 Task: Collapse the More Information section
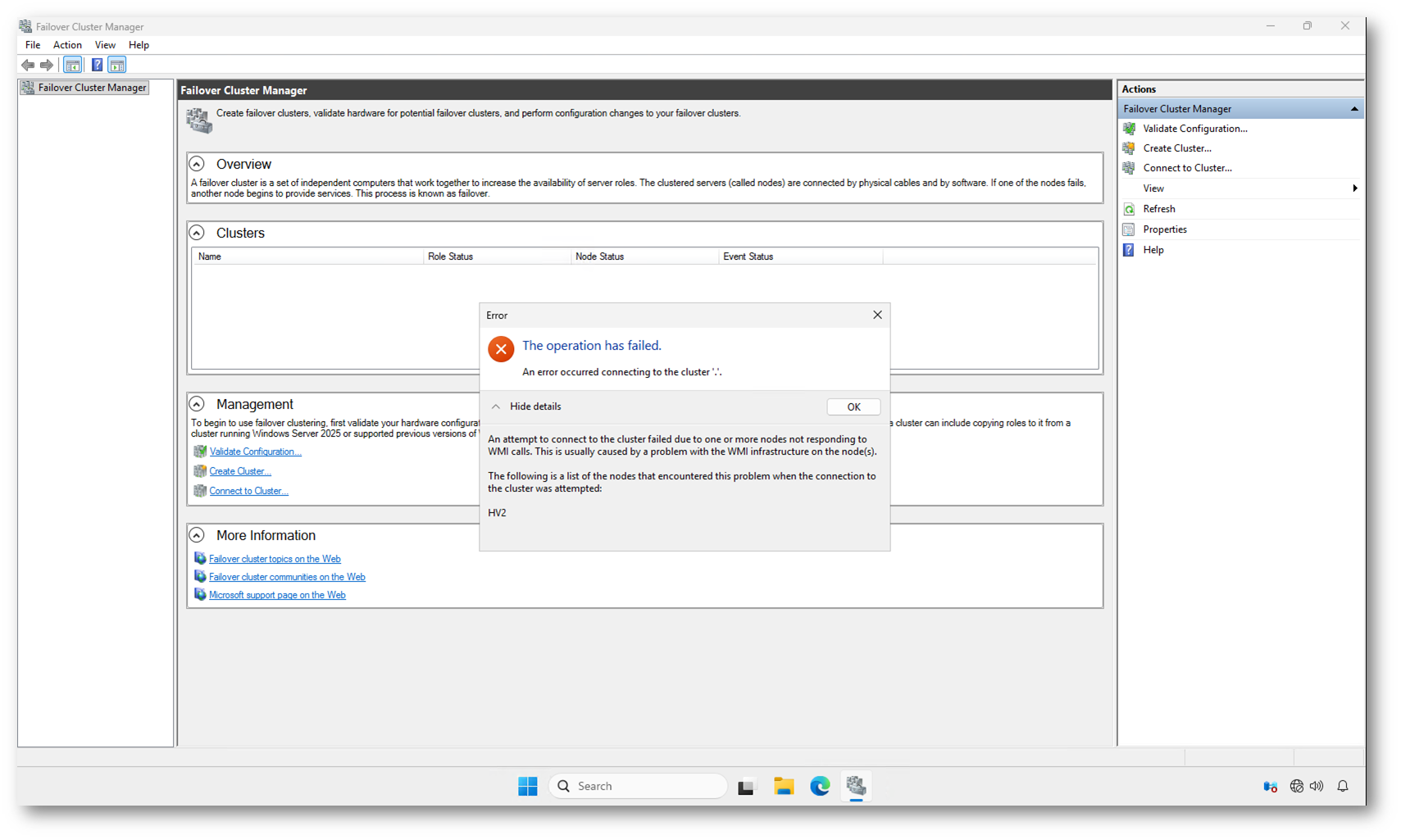(197, 535)
